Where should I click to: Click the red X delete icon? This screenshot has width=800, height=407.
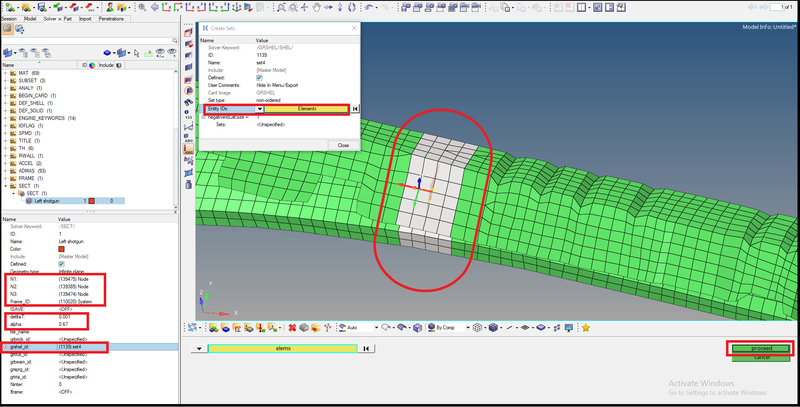tap(292, 327)
